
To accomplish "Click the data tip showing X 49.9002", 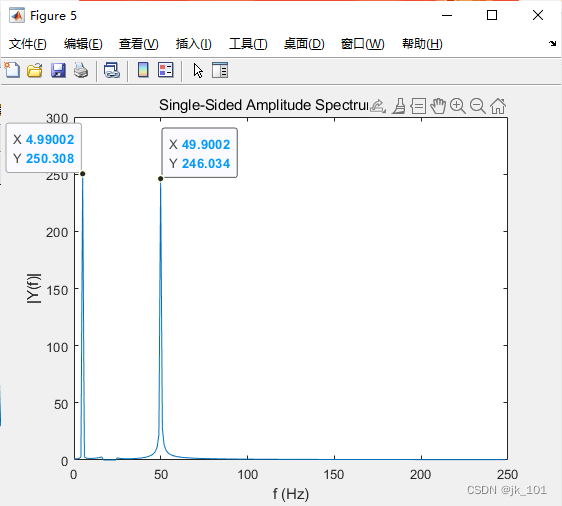I will coord(199,153).
